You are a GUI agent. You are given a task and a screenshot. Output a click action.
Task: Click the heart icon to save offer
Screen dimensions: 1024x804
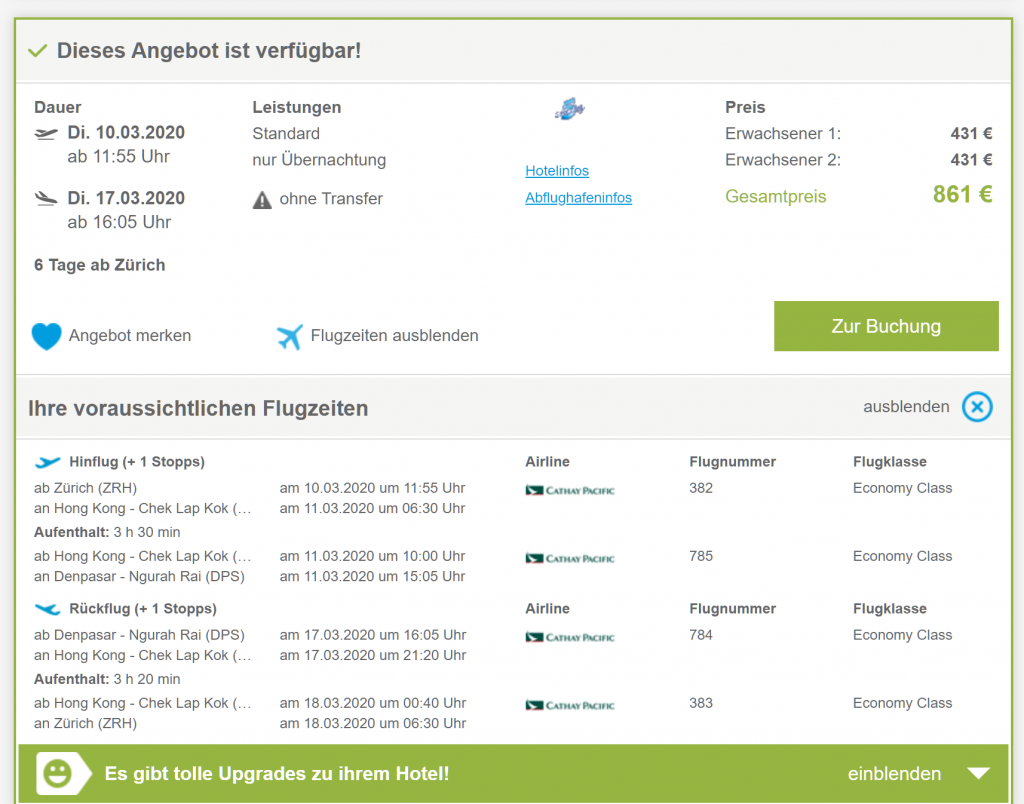pos(46,336)
